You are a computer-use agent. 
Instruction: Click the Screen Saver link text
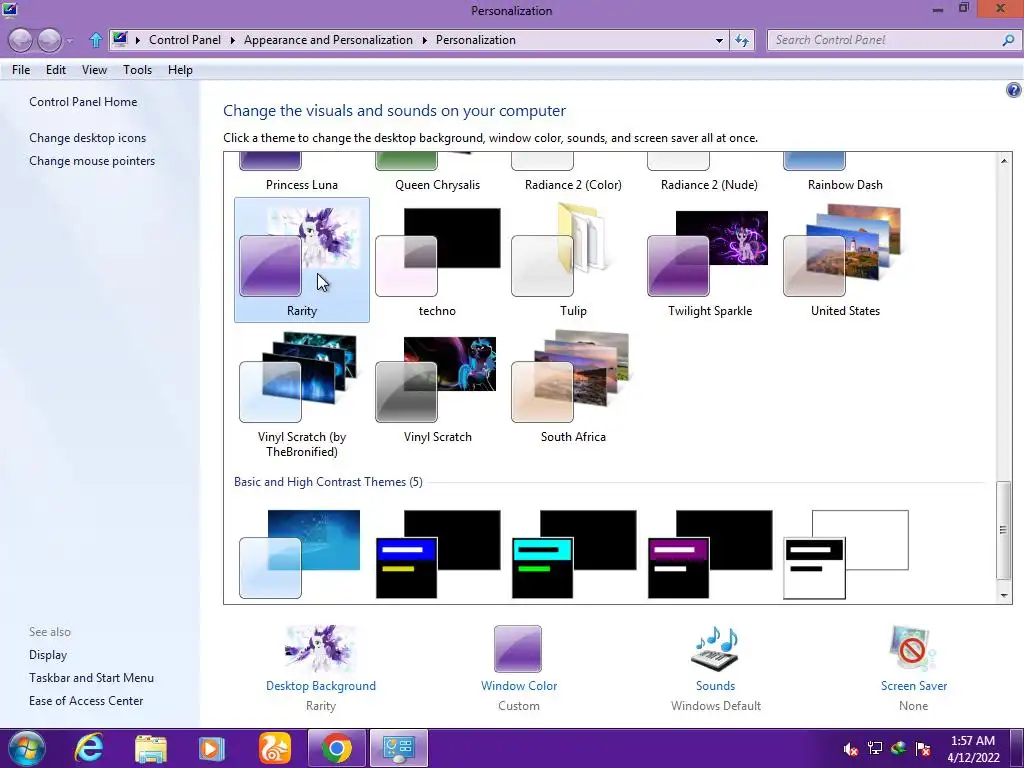coord(914,686)
